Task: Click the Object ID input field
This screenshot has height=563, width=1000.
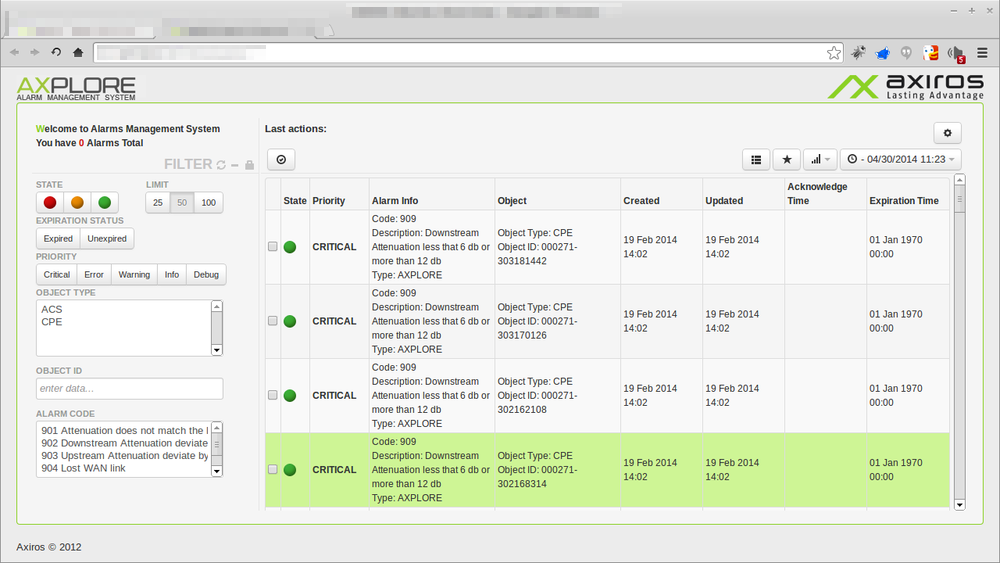Action: pyautogui.click(x=129, y=389)
